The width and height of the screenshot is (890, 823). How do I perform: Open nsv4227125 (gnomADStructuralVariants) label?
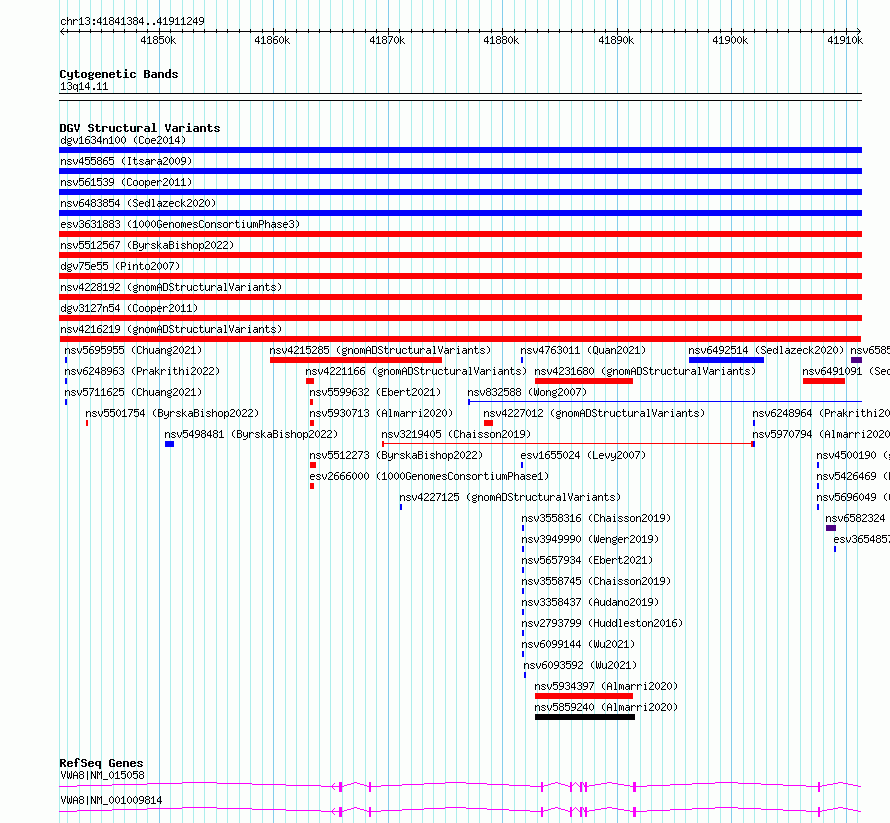(x=510, y=497)
